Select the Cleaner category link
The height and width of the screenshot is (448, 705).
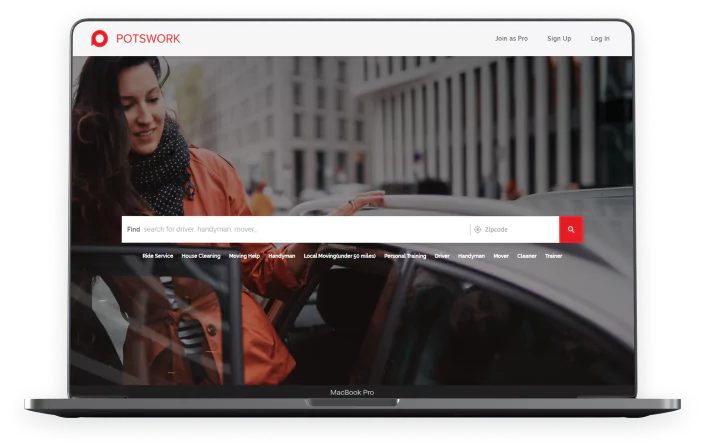click(x=527, y=256)
